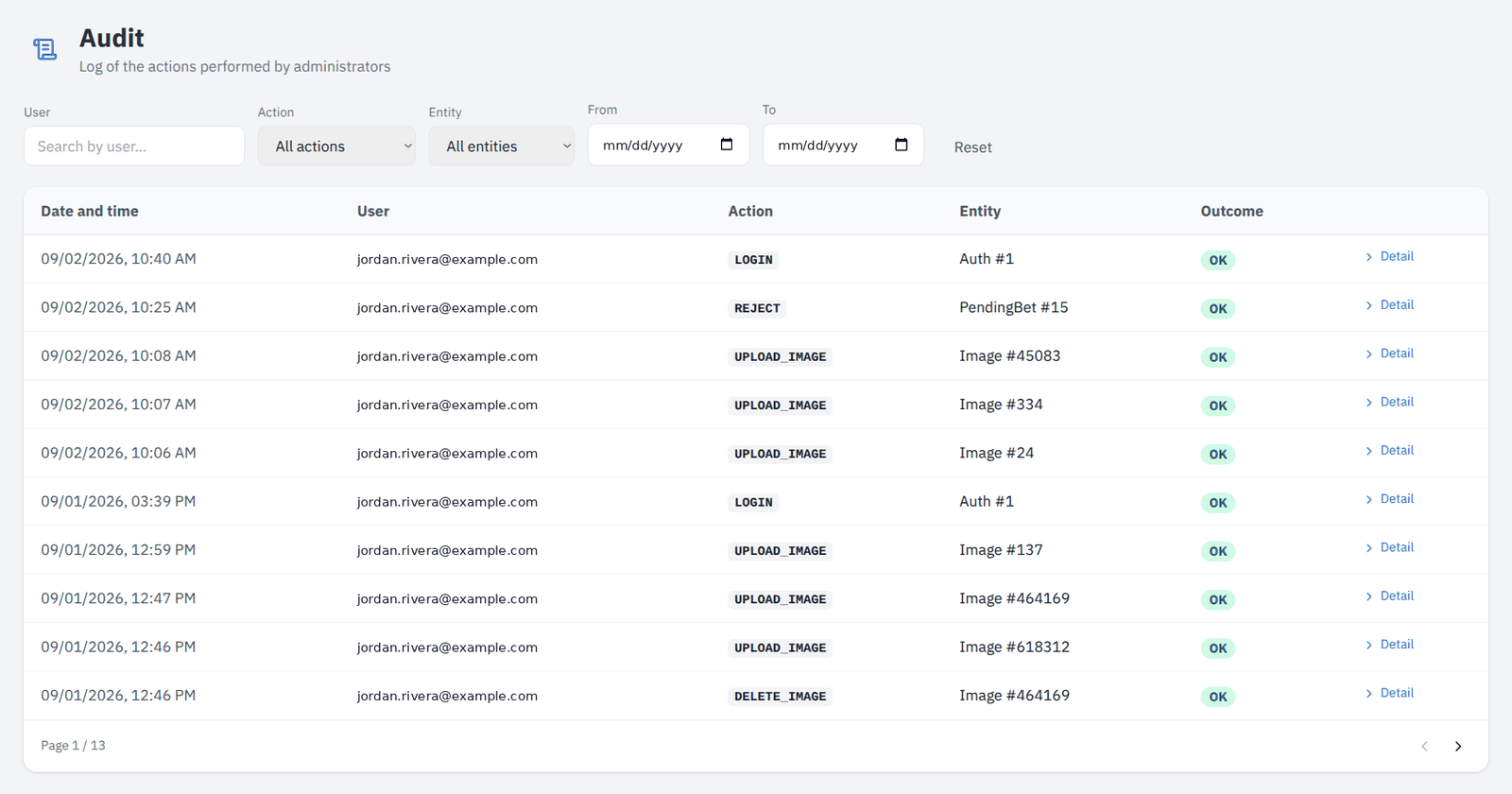This screenshot has height=794, width=1512.
Task: Click the OK outcome badge for DELETE_IMAGE row
Action: (1218, 697)
